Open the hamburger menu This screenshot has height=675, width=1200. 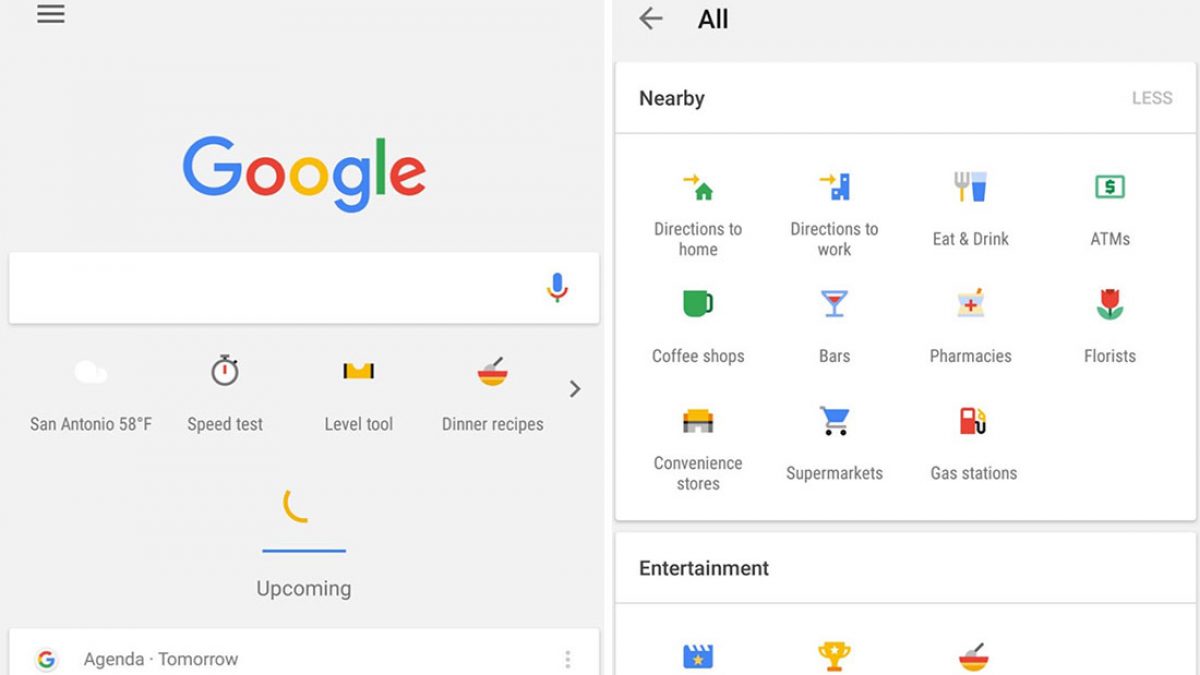(51, 14)
